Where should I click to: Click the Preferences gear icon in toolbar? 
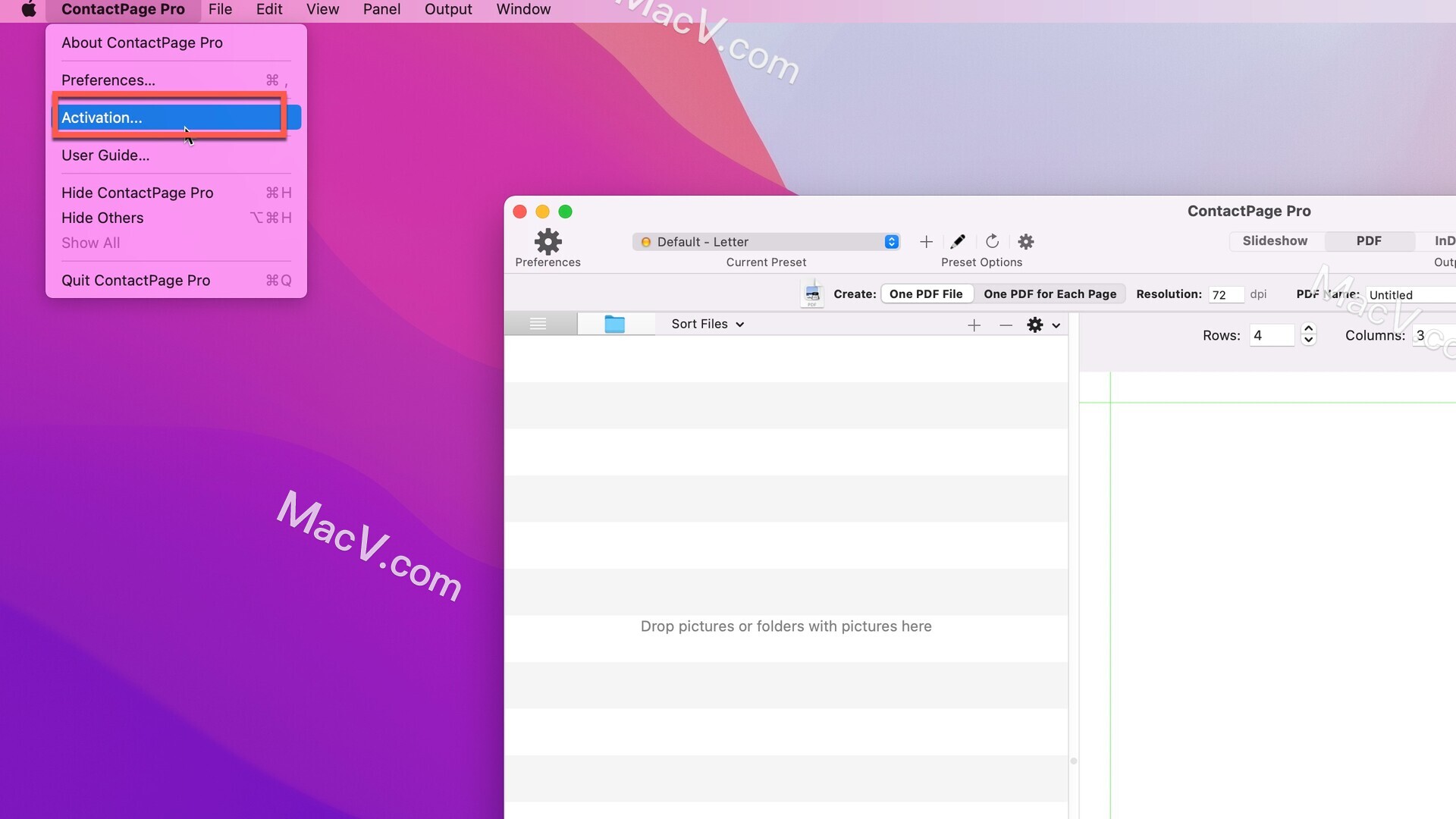[548, 240]
